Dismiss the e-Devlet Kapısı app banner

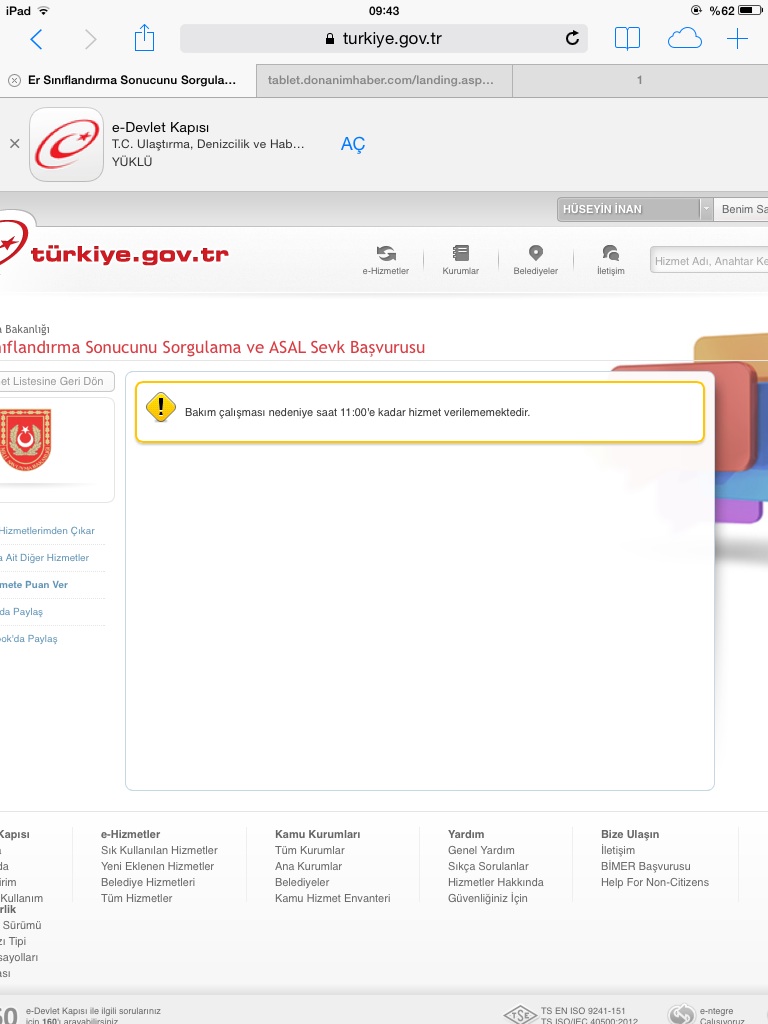14,144
